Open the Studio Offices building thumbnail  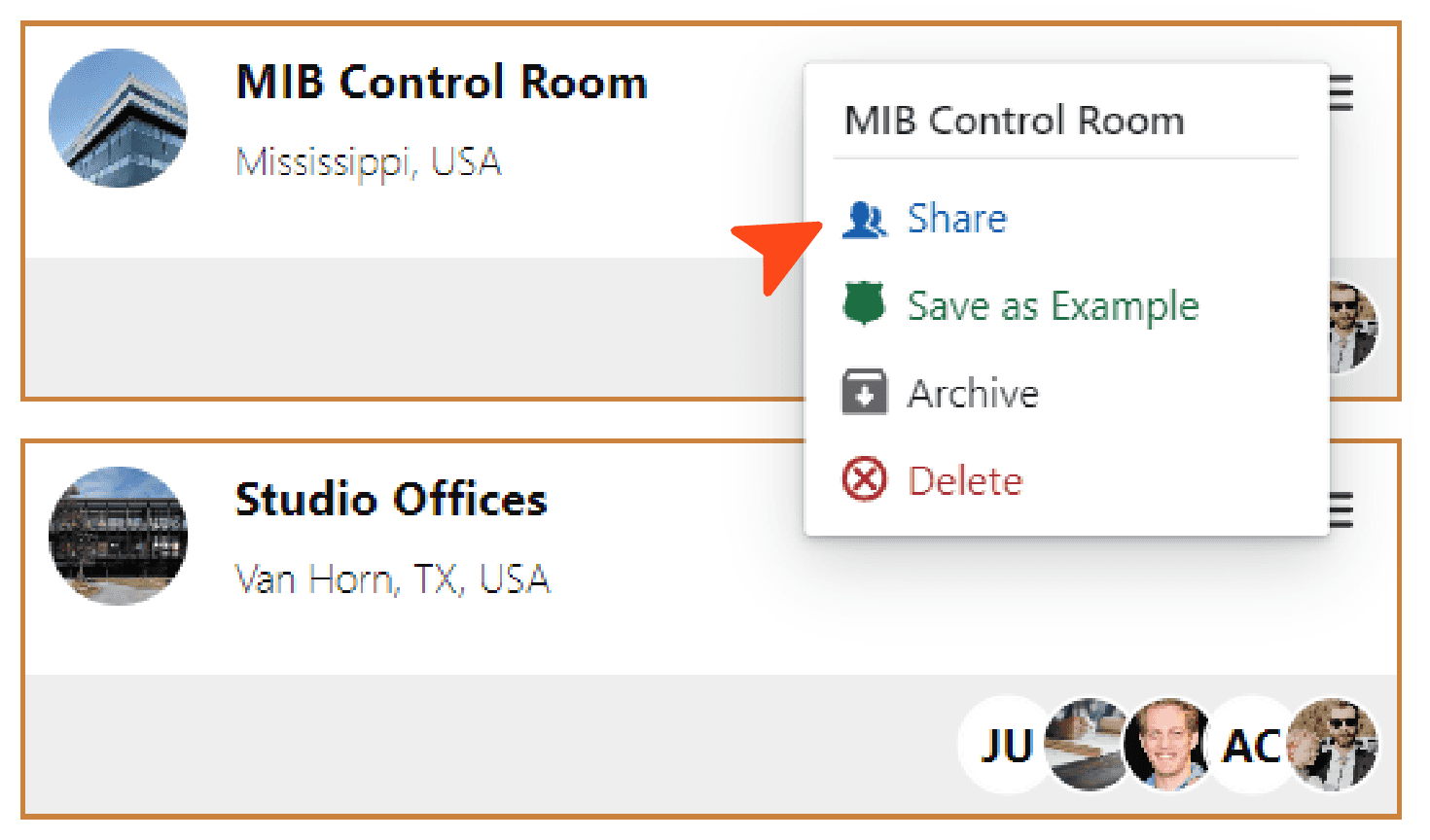119,536
